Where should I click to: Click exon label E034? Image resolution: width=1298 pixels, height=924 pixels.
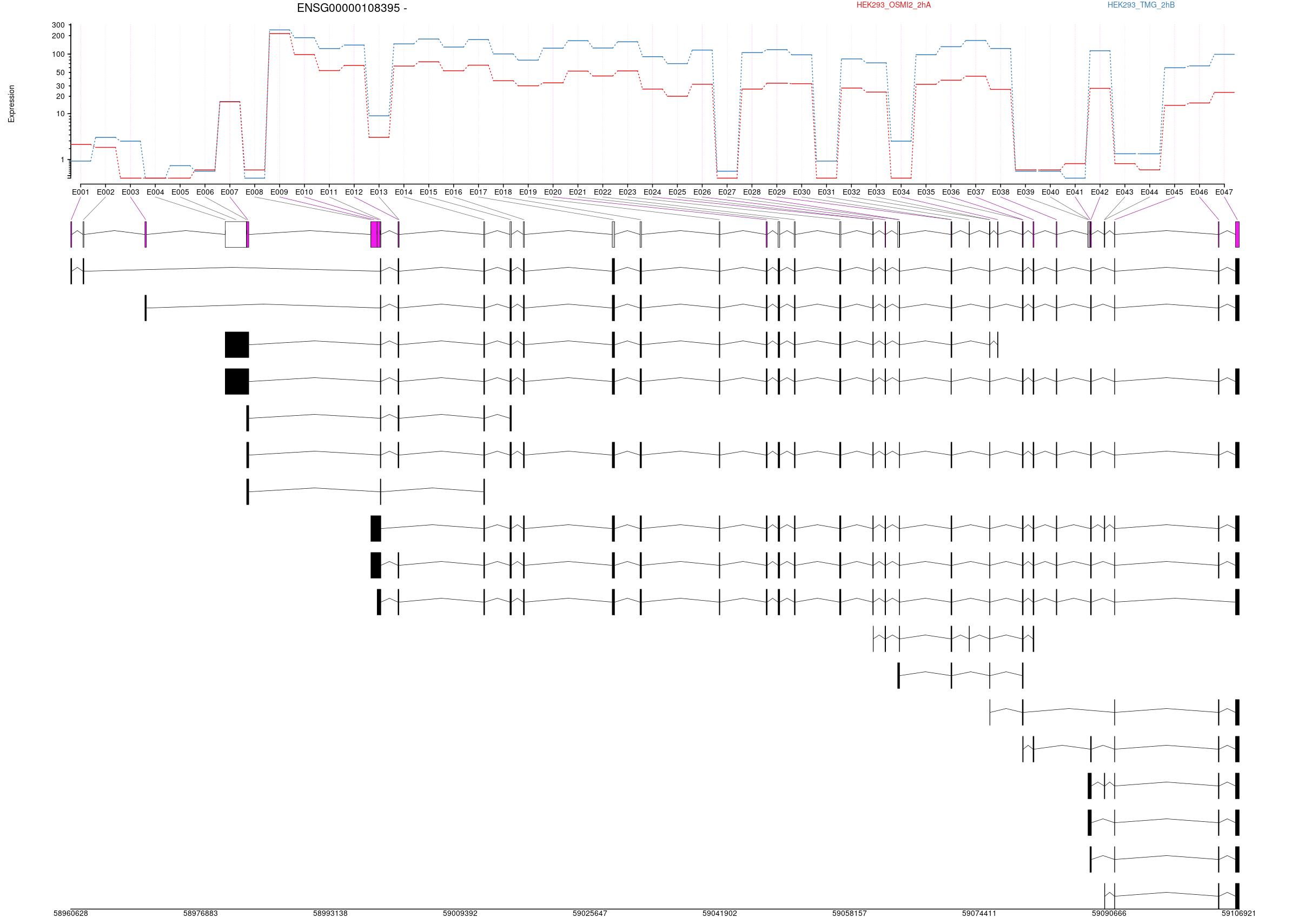coord(901,192)
